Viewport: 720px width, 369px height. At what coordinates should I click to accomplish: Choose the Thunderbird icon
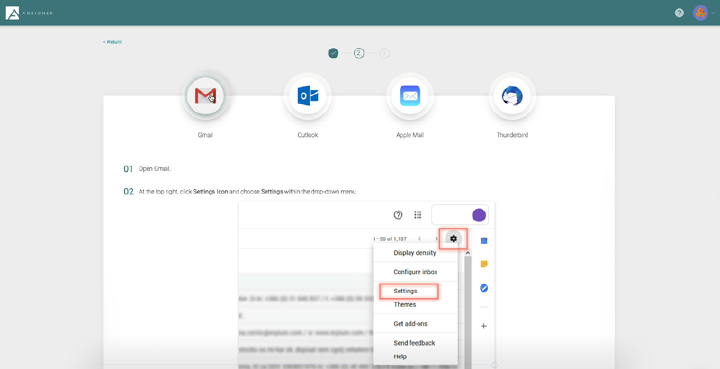[512, 96]
